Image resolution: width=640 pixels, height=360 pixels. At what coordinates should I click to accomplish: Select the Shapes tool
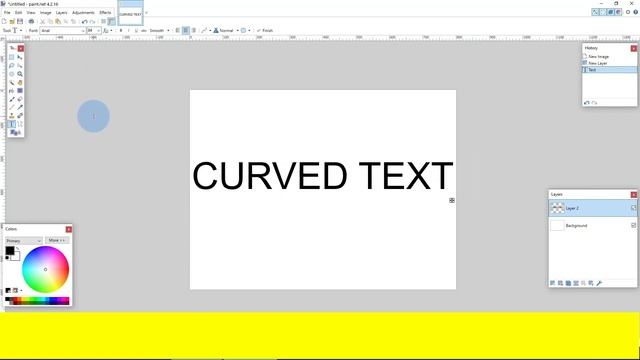pyautogui.click(x=15, y=133)
